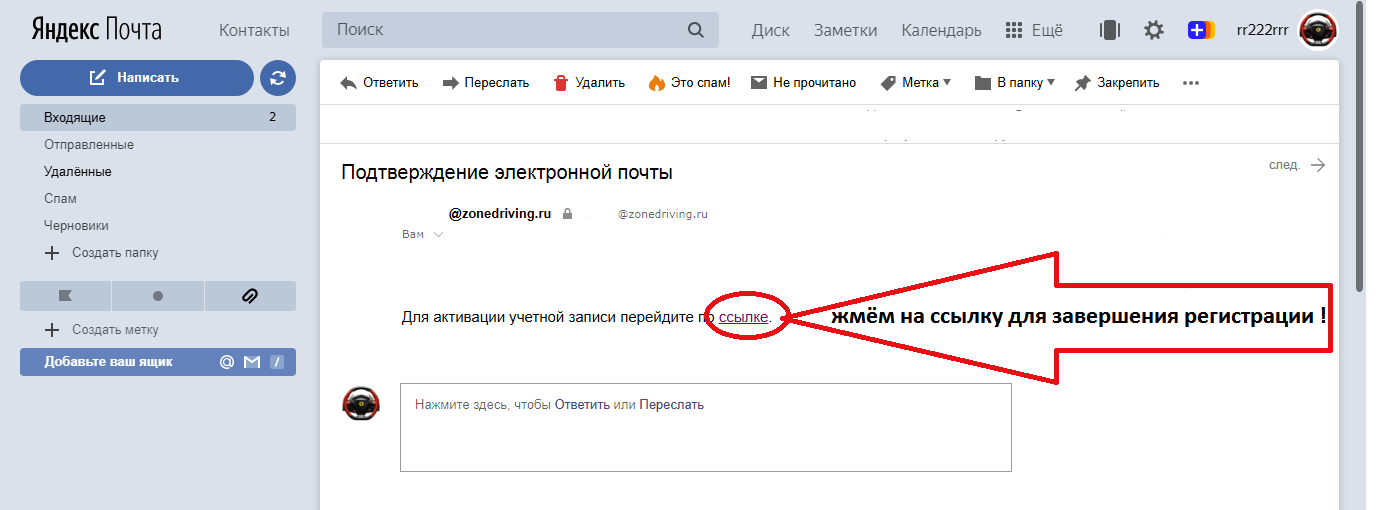
Task: Click Ответить reply toolbar button
Action: click(379, 83)
